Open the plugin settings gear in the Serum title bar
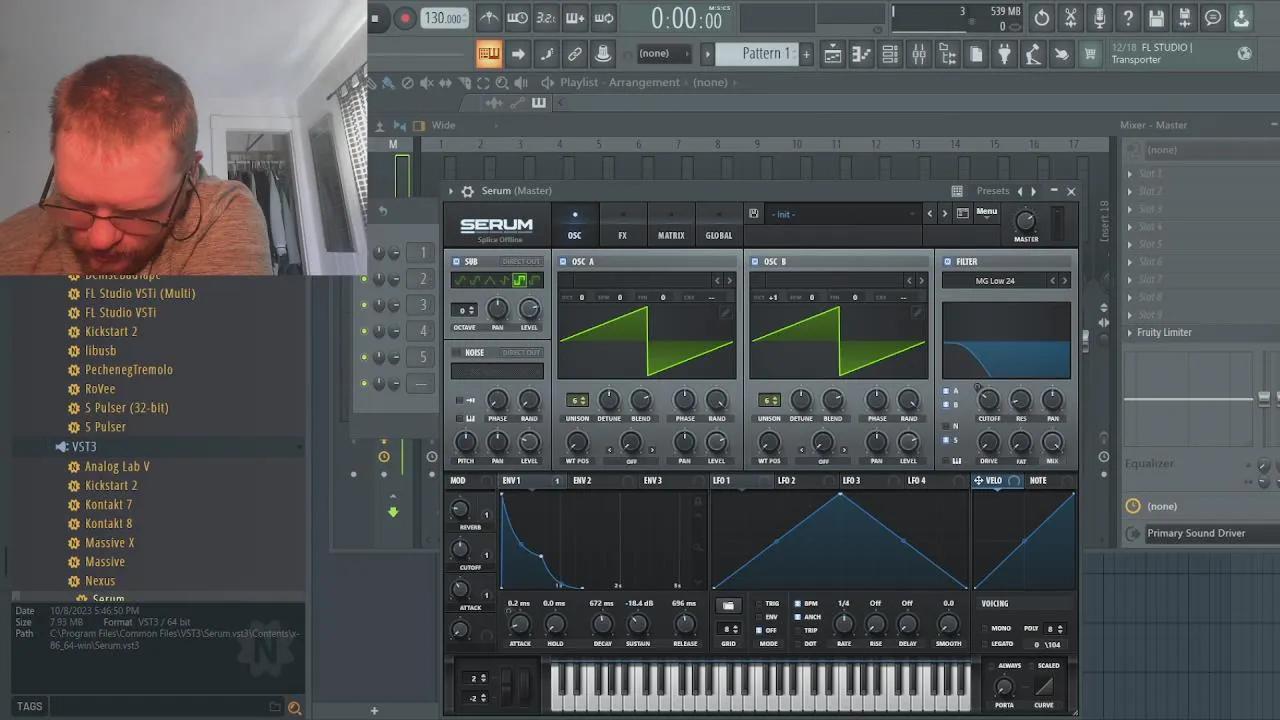This screenshot has height=720, width=1280. [x=467, y=191]
